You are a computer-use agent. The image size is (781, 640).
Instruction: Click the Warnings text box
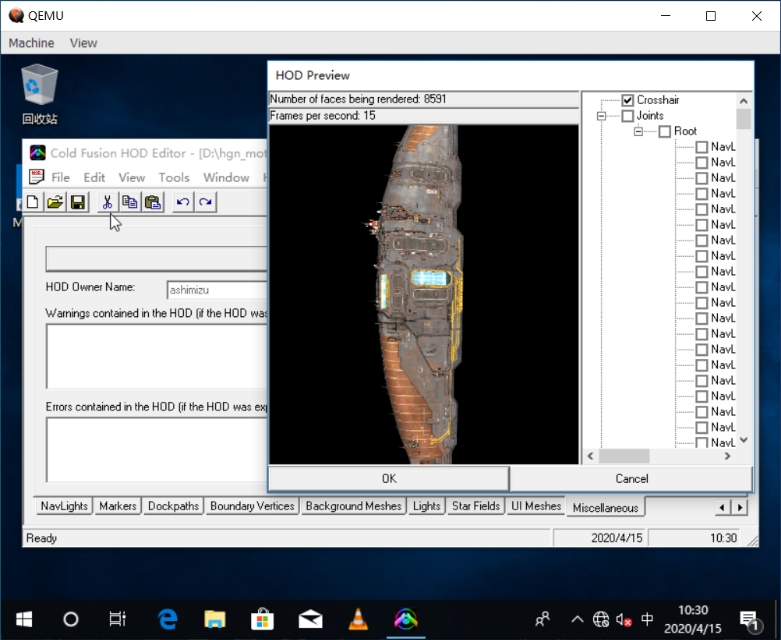[x=157, y=356]
